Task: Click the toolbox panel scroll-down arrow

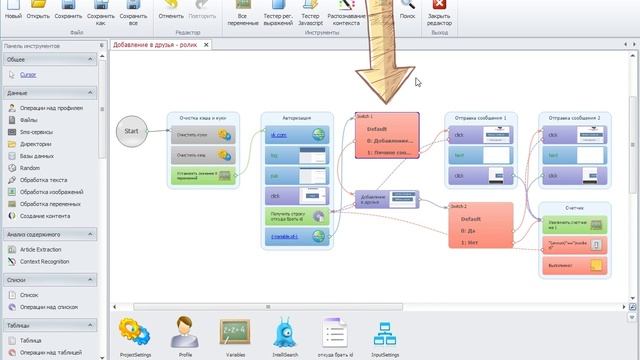Action: click(102, 357)
